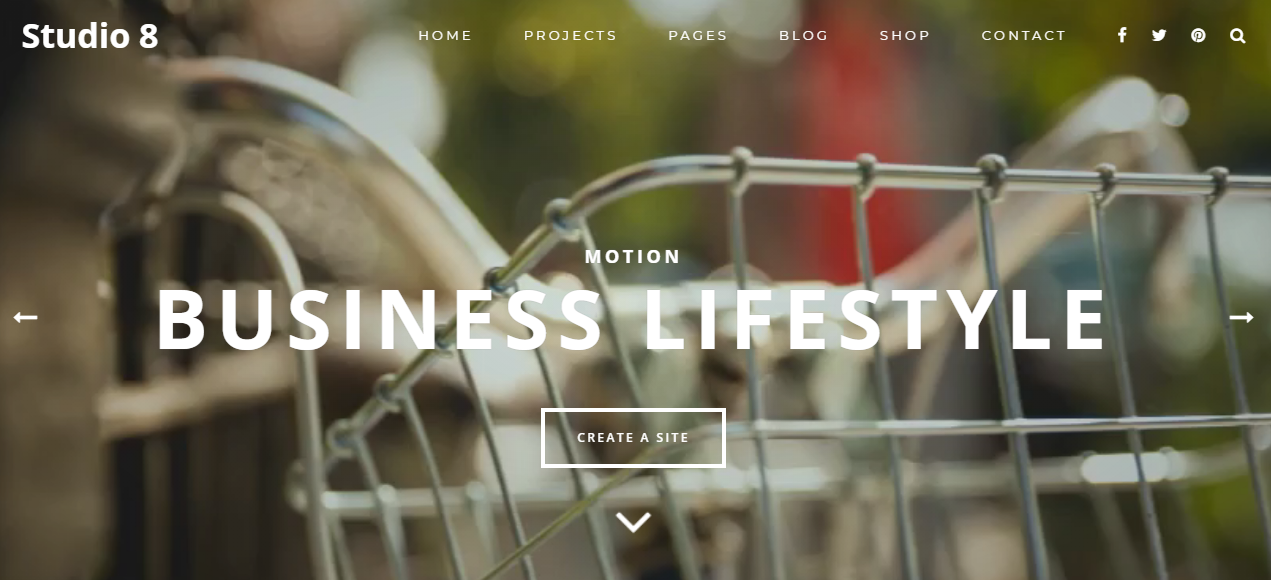Viewport: 1271px width, 580px height.
Task: Click the down chevron below the button
Action: (633, 521)
